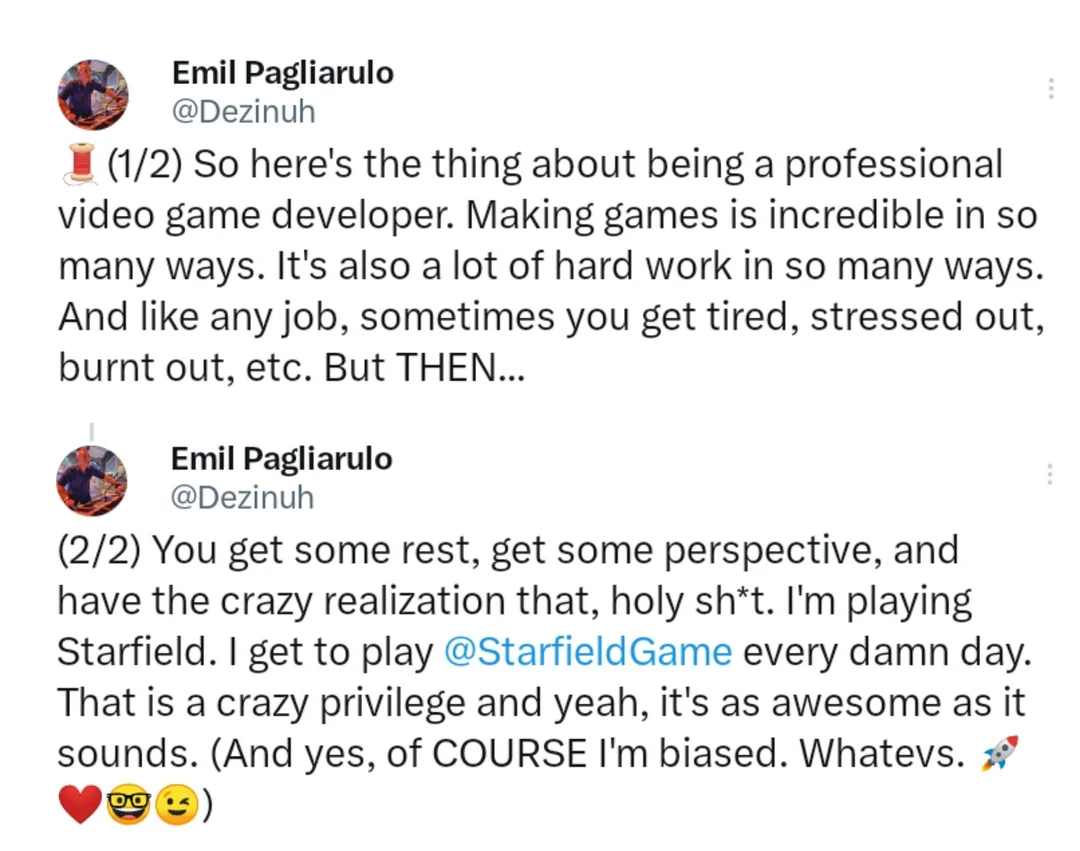This screenshot has height=851, width=1080.
Task: Click the @Dezinuh handle on the first tweet
Action: point(243,112)
